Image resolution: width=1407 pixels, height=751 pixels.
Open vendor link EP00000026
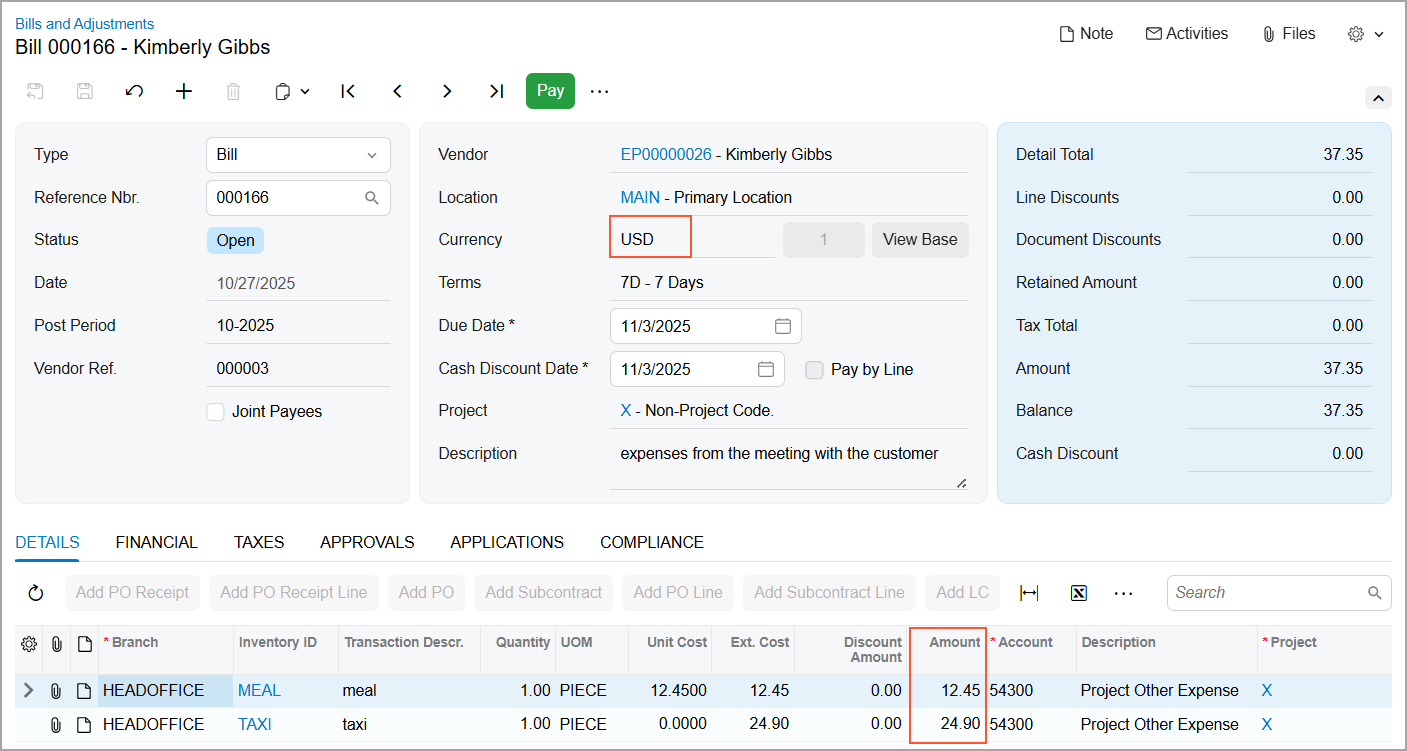click(x=666, y=155)
